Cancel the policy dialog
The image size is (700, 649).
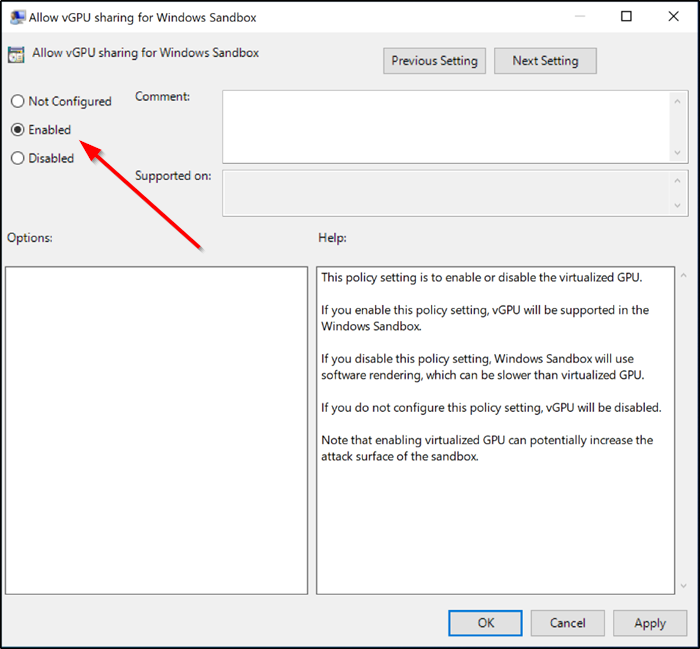pos(567,623)
